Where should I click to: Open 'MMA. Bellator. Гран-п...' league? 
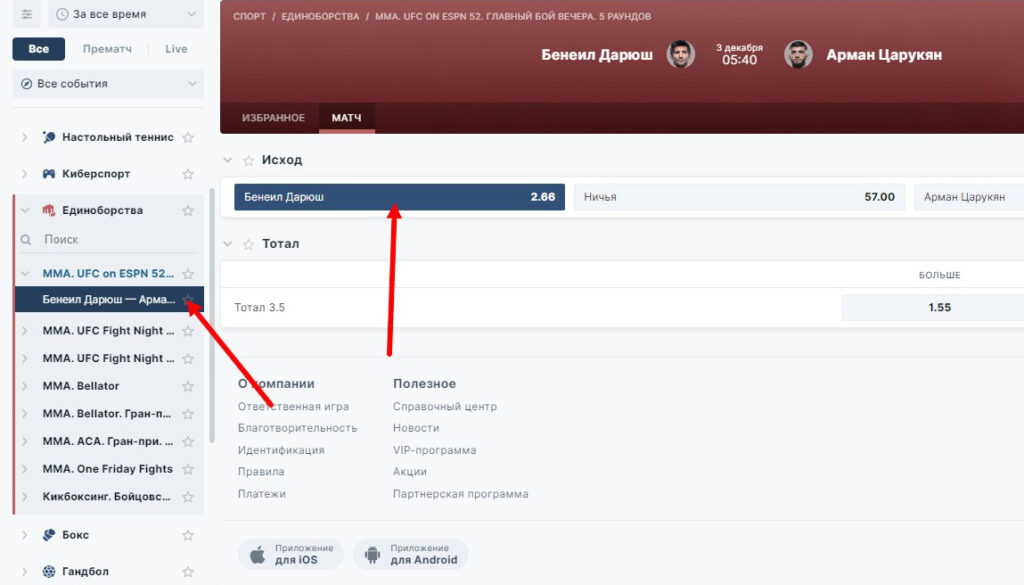pos(106,413)
